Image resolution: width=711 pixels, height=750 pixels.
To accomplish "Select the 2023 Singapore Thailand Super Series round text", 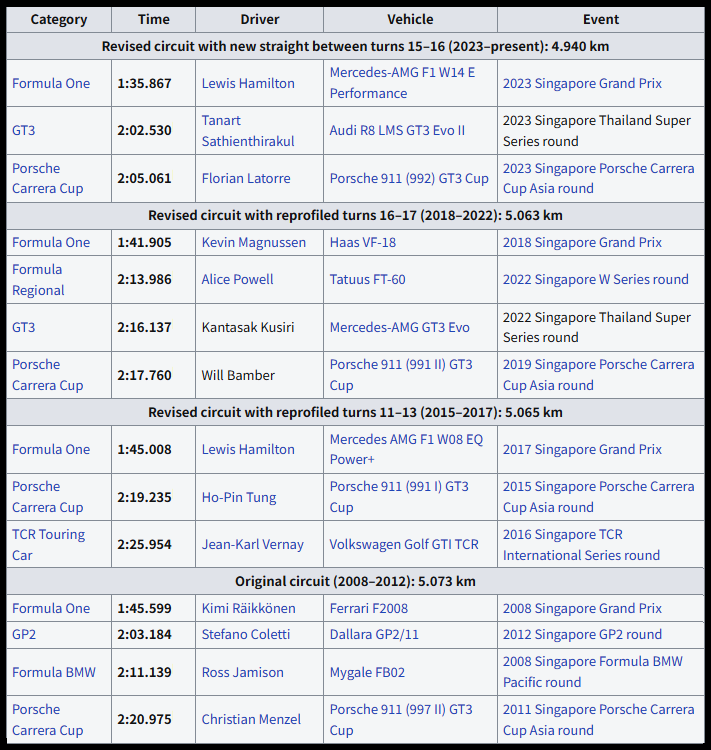I will point(597,131).
